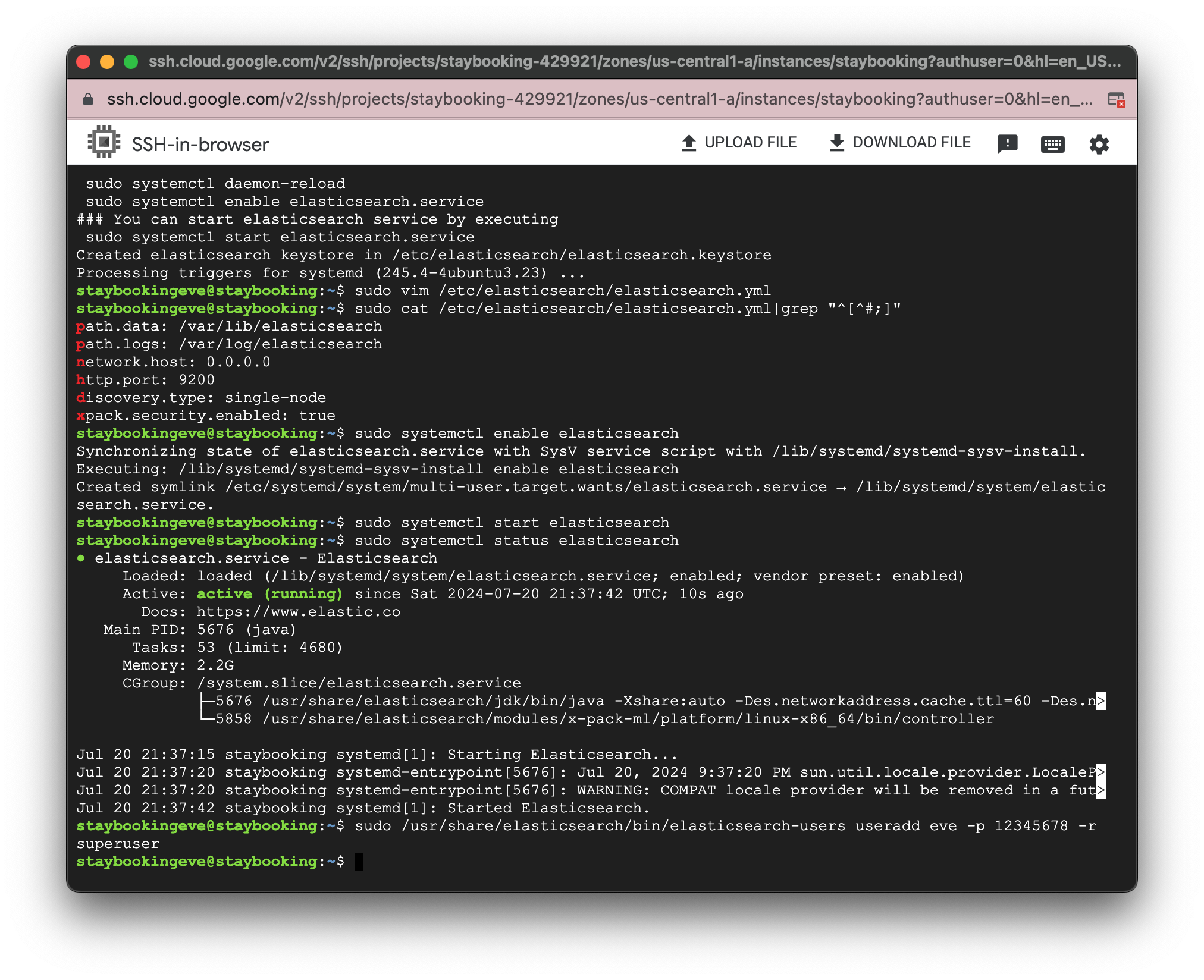Screen dimensions: 1204x980
Task: Click the xpack.security.enabled true setting
Action: 205,415
